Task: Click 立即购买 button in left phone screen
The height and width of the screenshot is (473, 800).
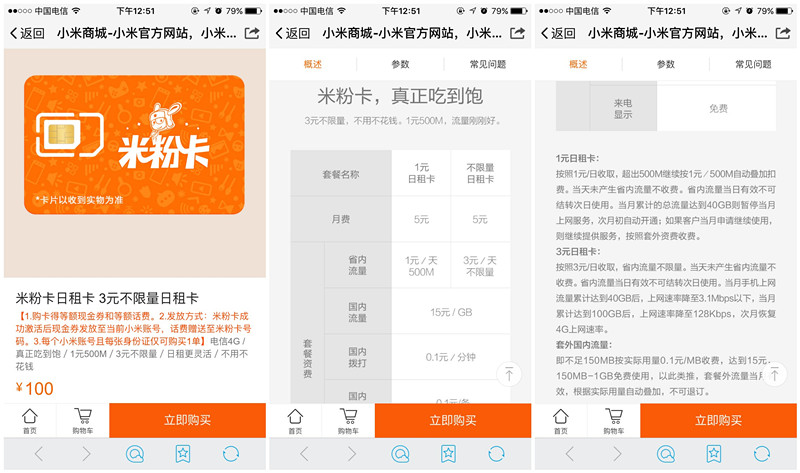Action: click(187, 420)
